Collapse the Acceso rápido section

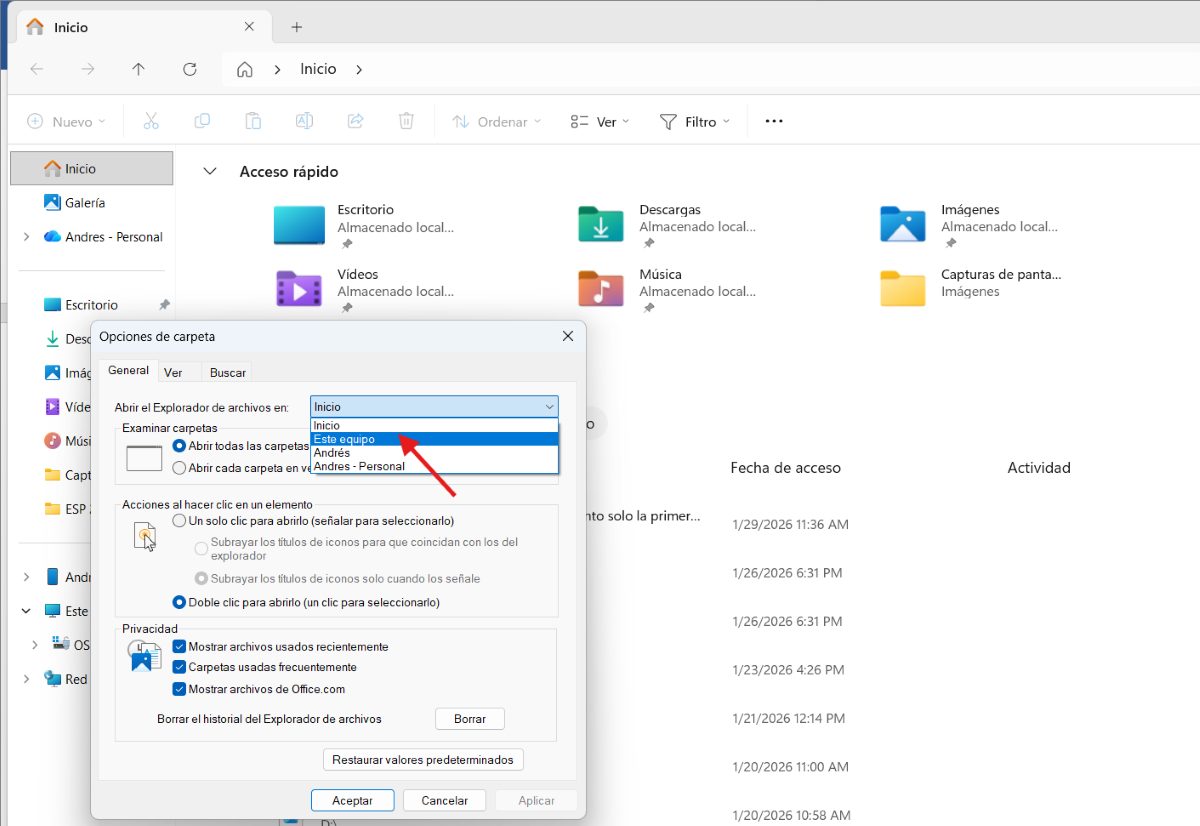[x=210, y=172]
